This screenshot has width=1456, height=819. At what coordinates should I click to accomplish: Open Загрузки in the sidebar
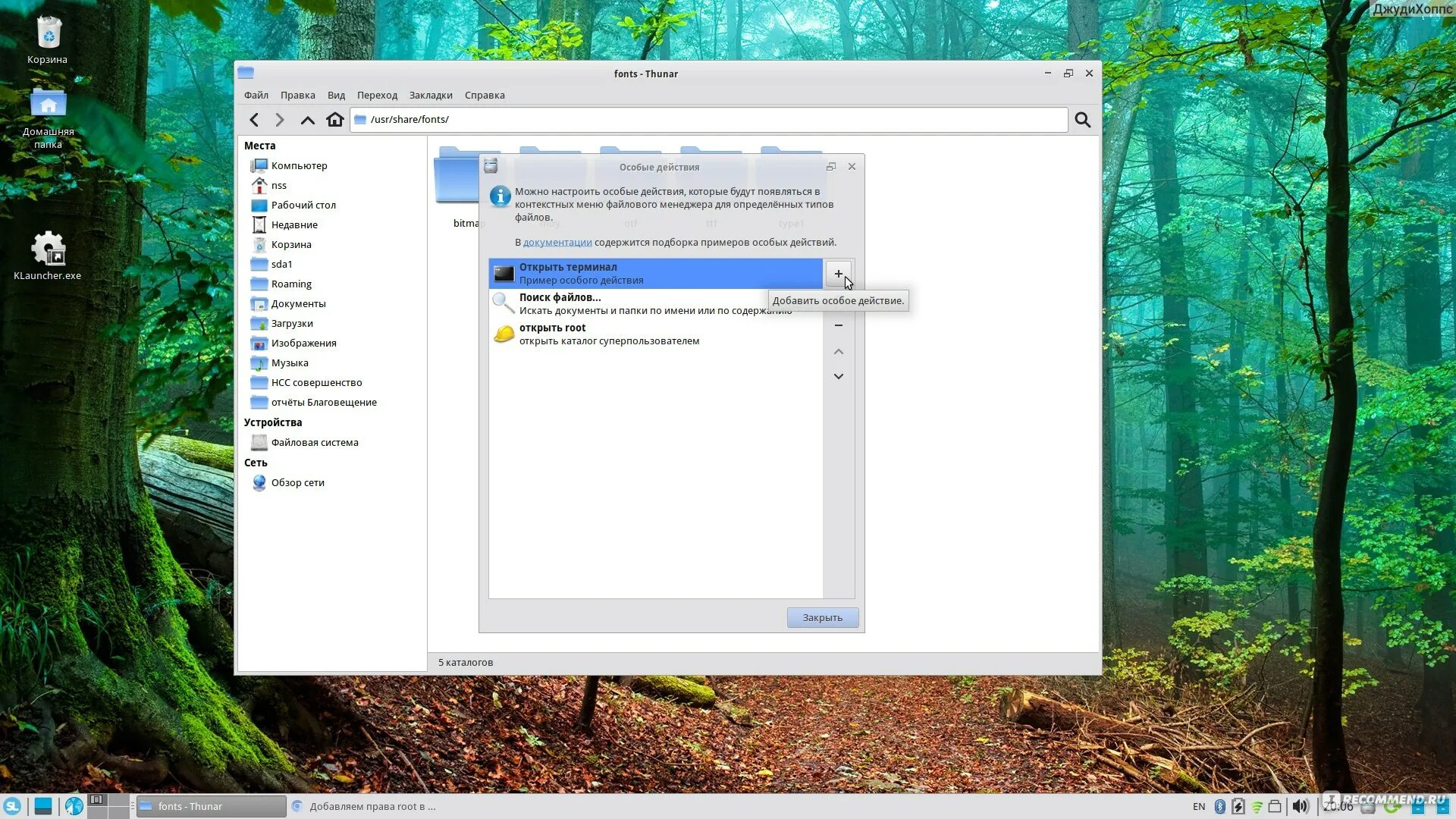(292, 324)
